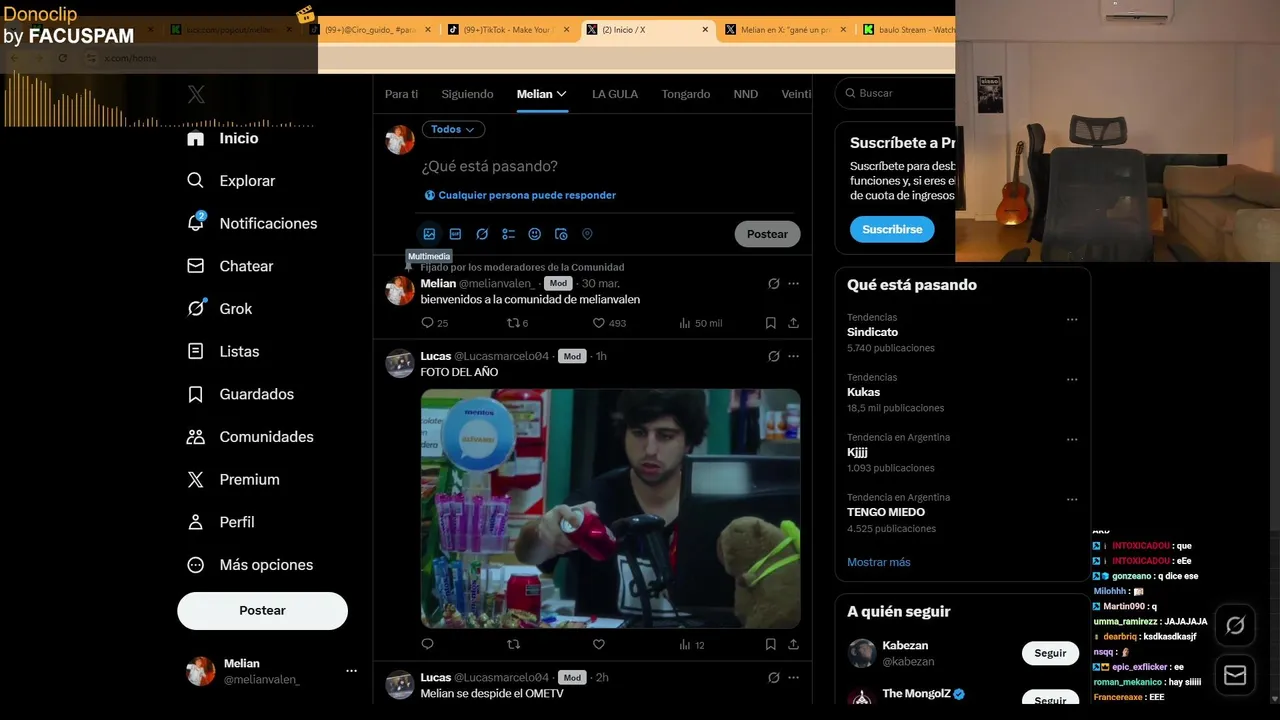Open the FOTO DEL AÑO post image

[610, 508]
